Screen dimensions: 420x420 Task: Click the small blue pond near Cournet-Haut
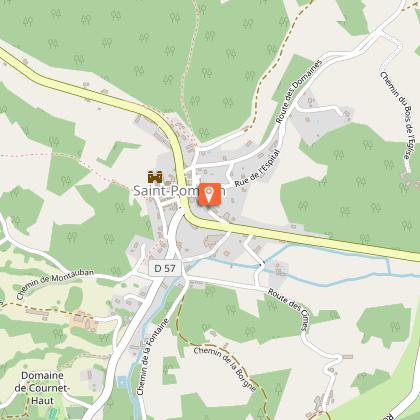(x=122, y=382)
